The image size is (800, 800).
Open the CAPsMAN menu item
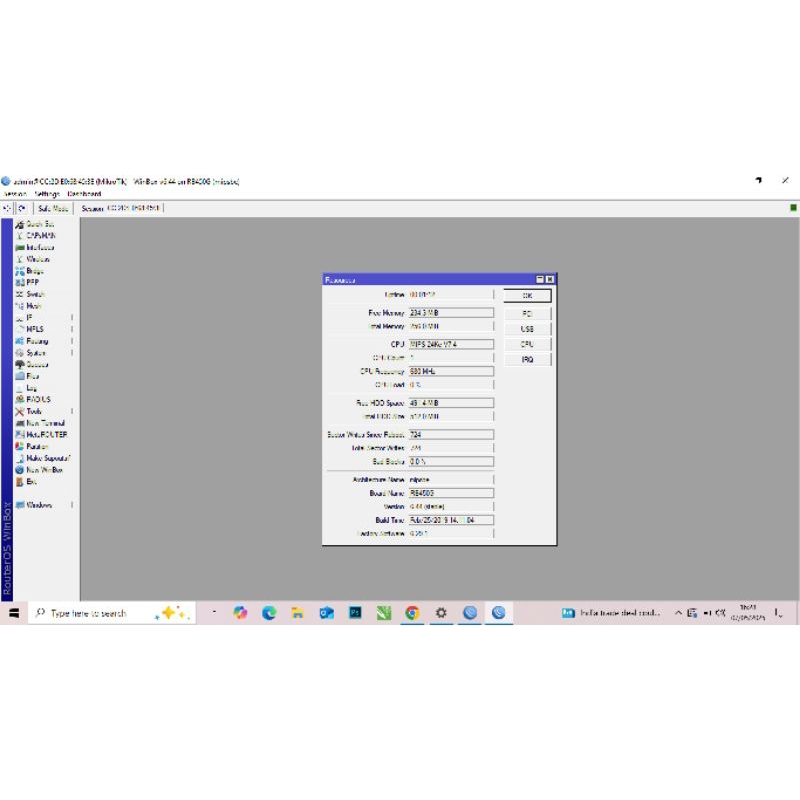(40, 236)
